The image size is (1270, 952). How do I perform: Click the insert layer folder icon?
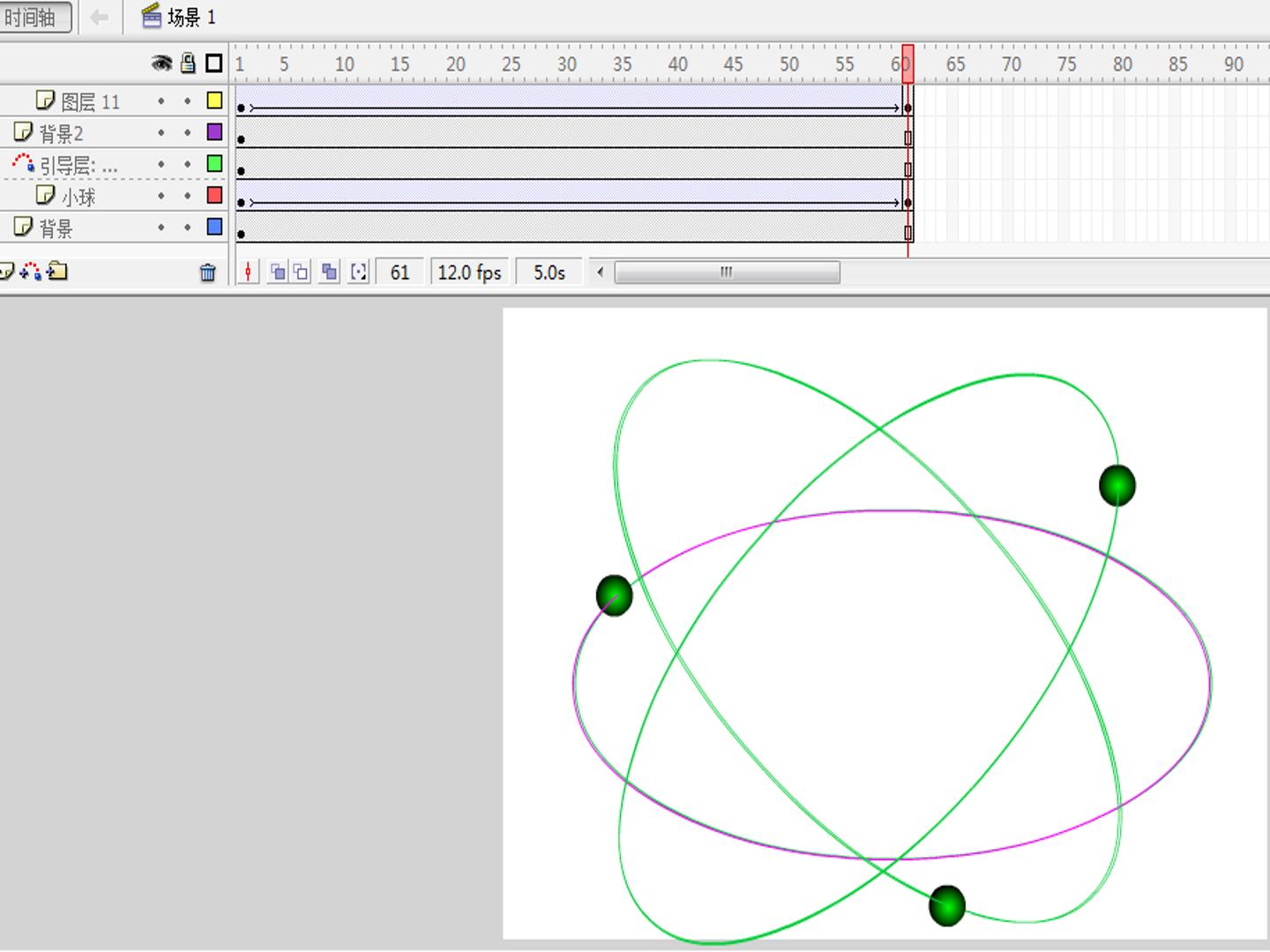click(57, 271)
